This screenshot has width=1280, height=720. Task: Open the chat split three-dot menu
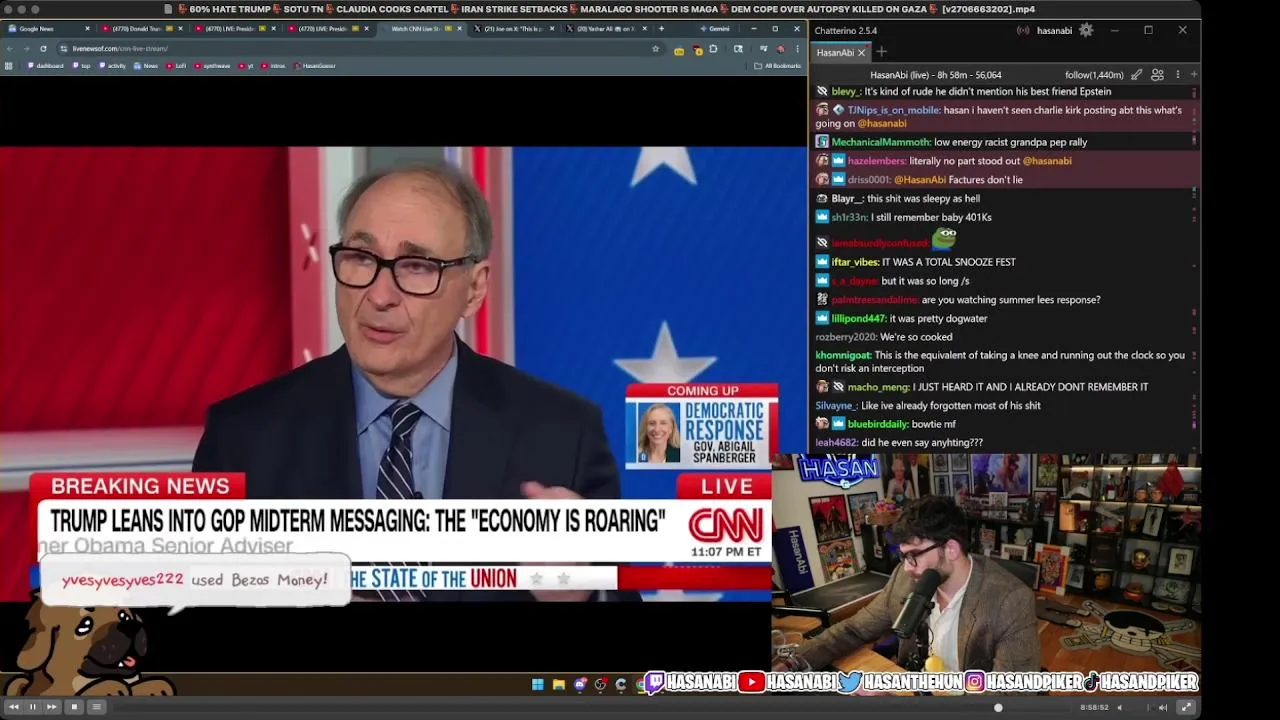coord(1177,75)
